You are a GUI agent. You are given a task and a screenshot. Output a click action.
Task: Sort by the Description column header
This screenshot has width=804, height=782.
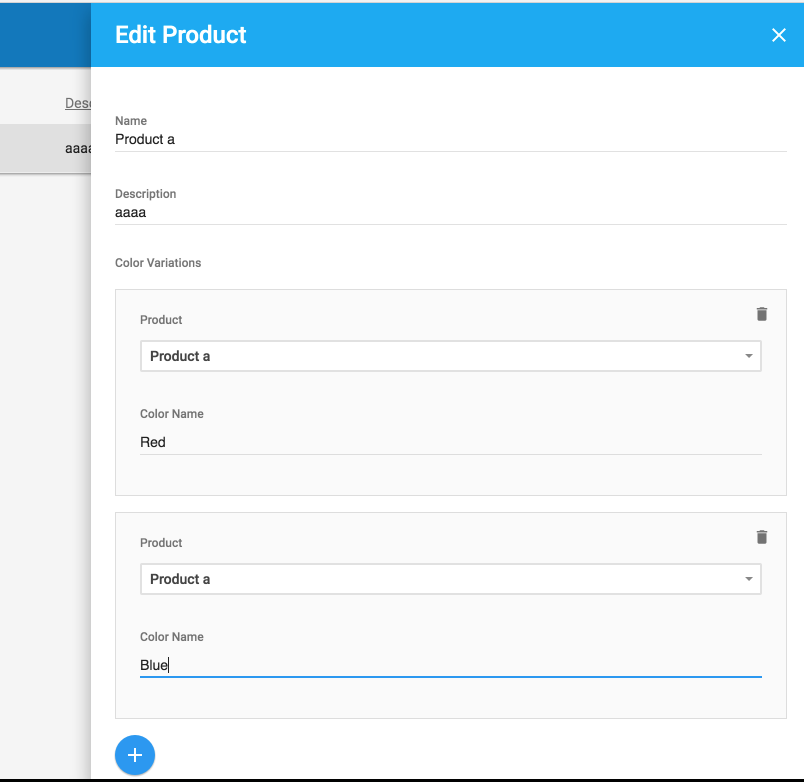(x=78, y=103)
